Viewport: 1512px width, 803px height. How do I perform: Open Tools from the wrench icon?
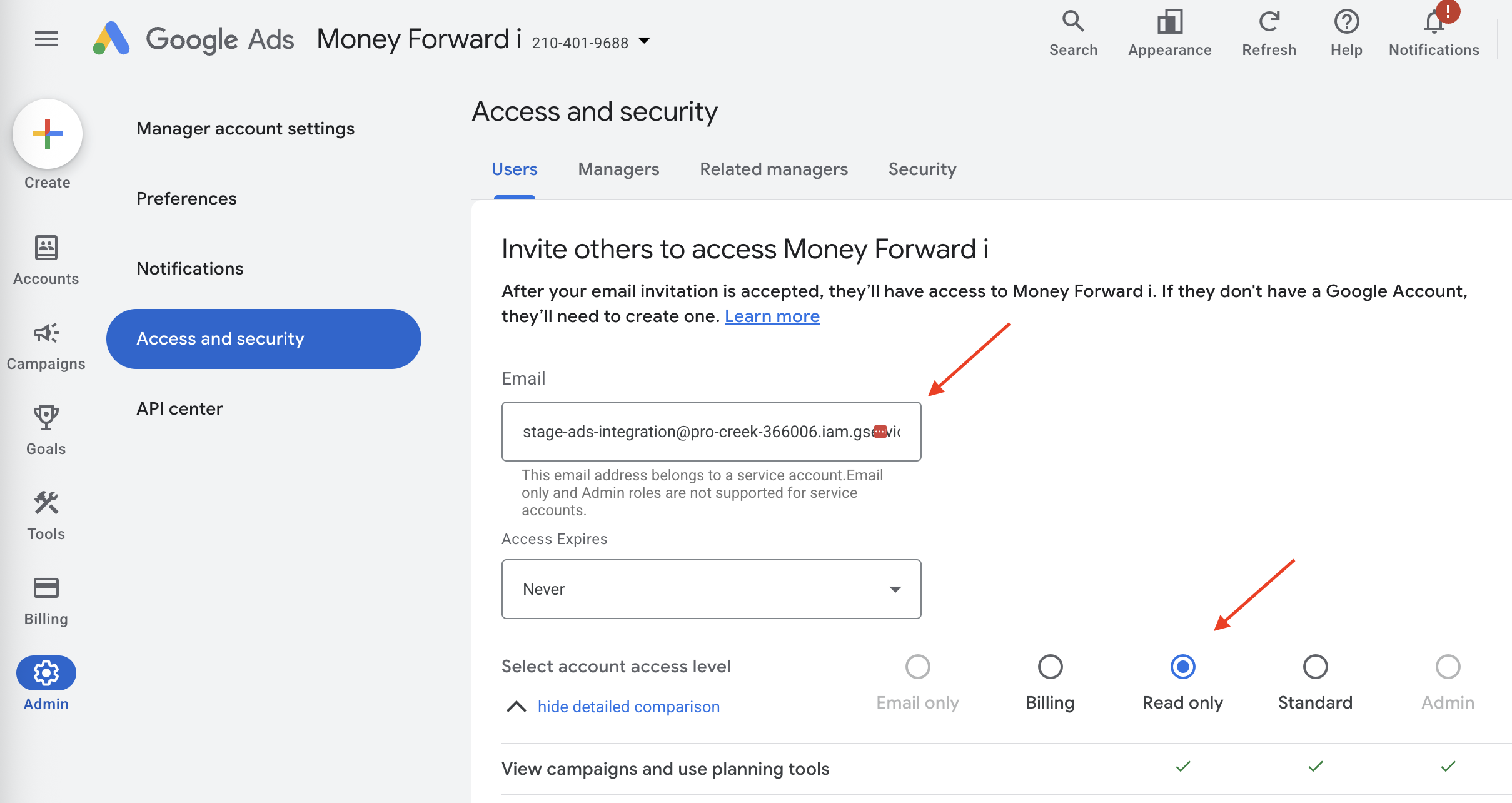[46, 503]
